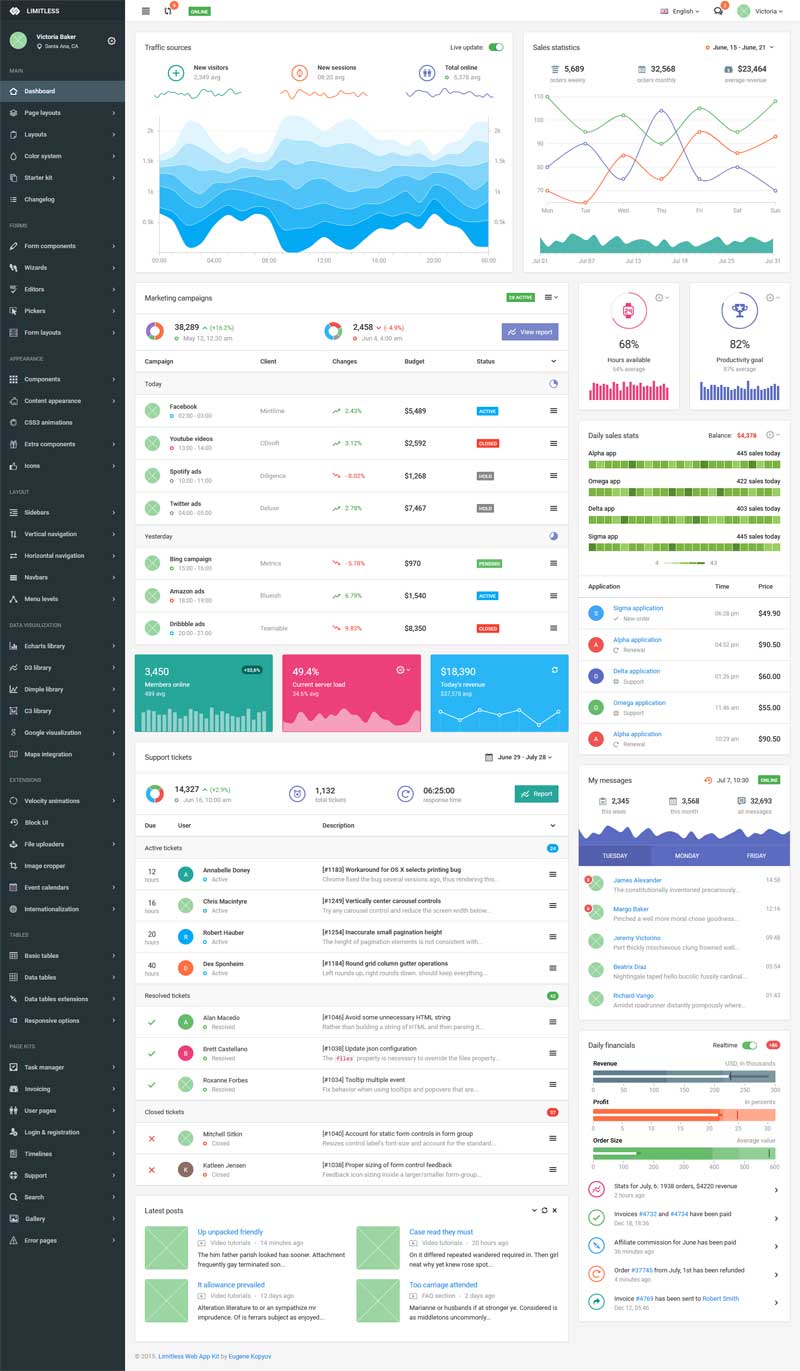
Task: Click the Revenue bullet chart bar
Action: (684, 1076)
